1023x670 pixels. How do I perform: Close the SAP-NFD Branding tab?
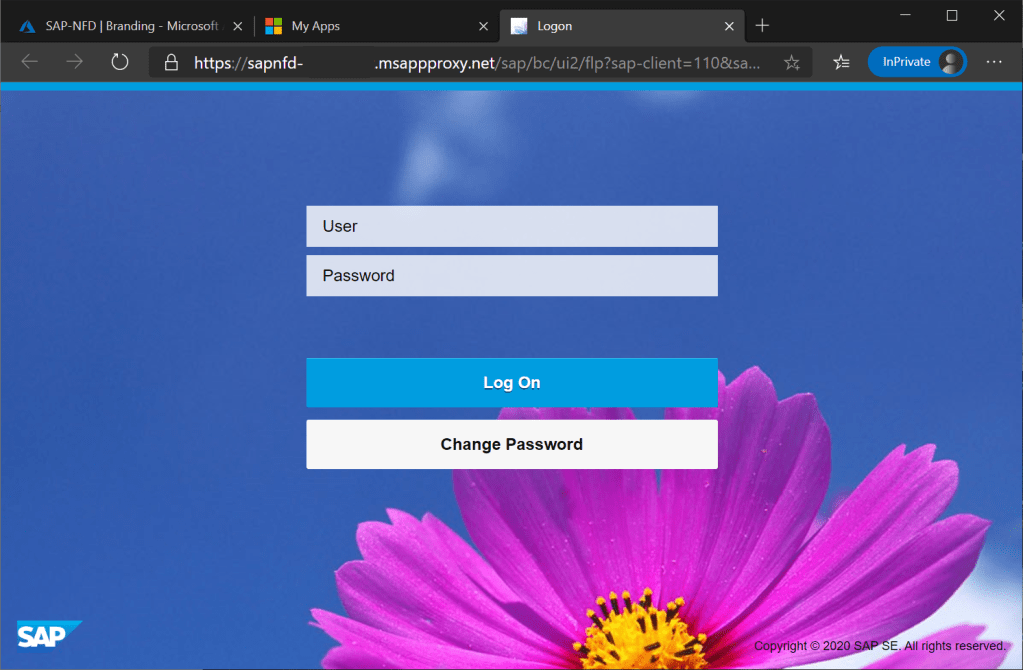click(237, 26)
